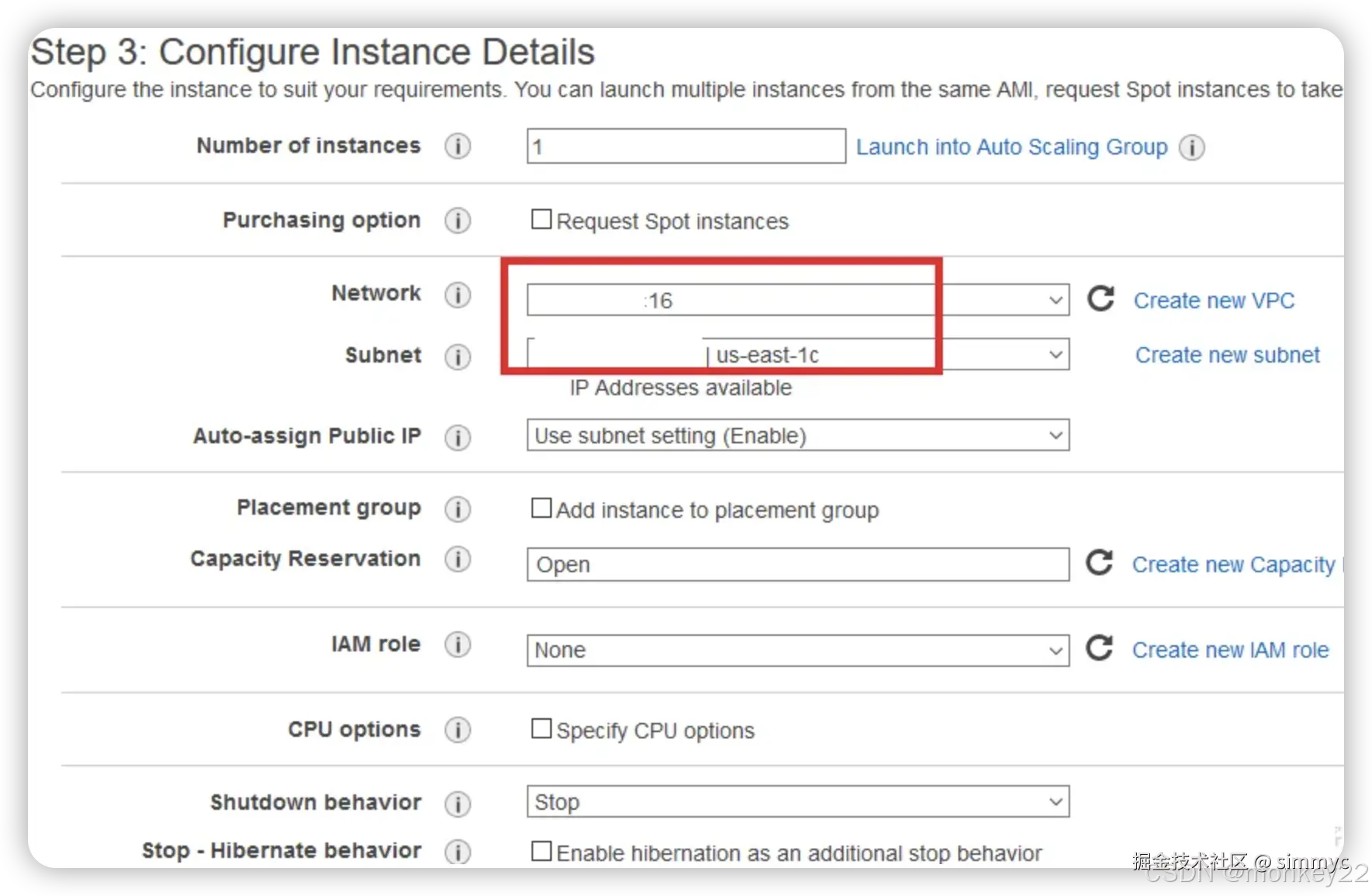Tick the Specify CPU options checkbox
1372x896 pixels.
541,729
